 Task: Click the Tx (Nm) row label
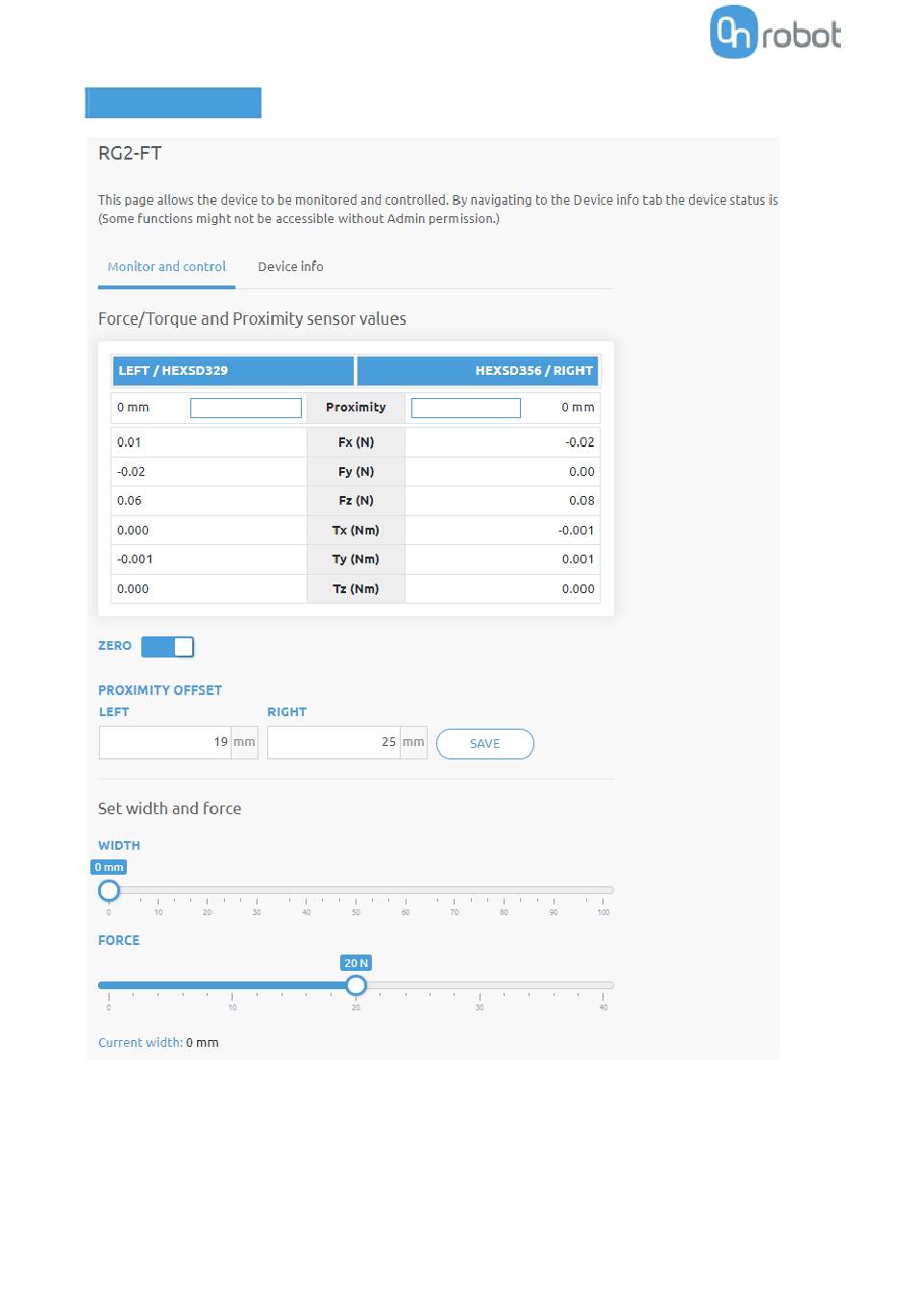click(x=356, y=531)
